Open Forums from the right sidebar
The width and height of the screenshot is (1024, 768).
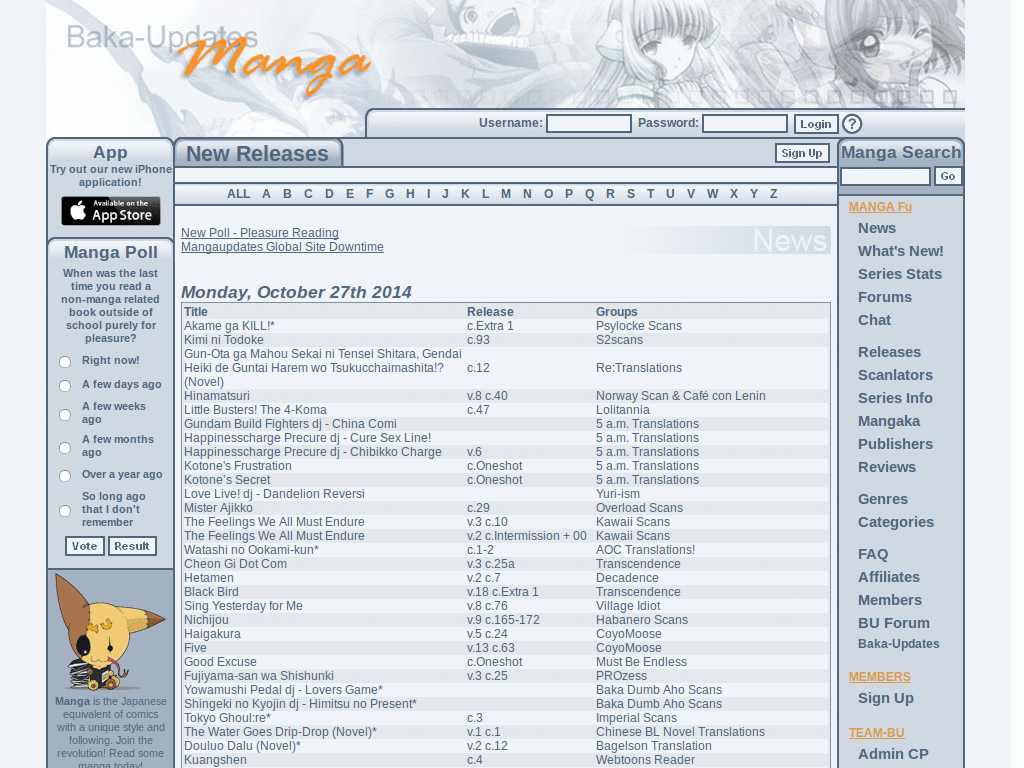tap(884, 297)
